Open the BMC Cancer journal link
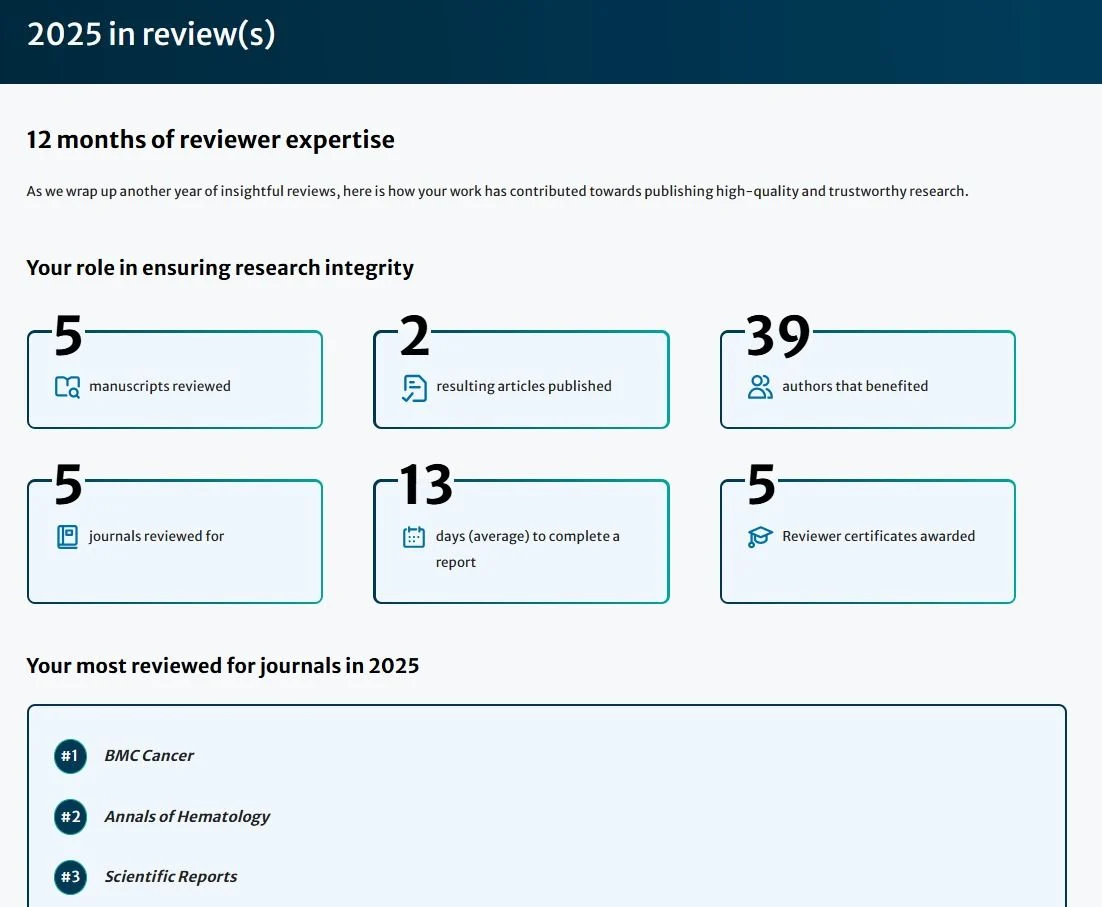Viewport: 1102px width, 907px height. click(149, 756)
